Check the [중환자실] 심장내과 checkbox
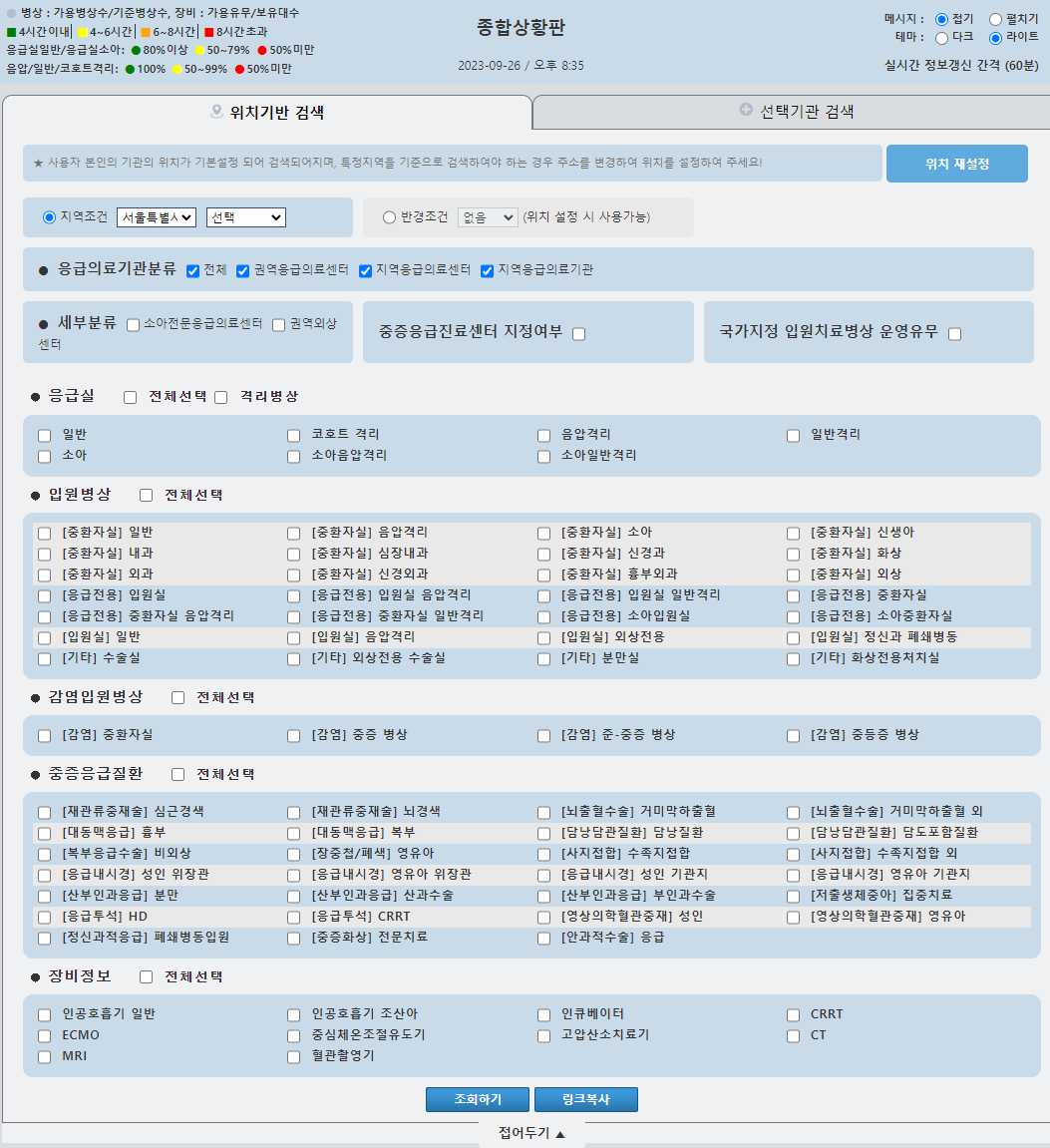Viewport: 1050px width, 1148px height. click(293, 555)
